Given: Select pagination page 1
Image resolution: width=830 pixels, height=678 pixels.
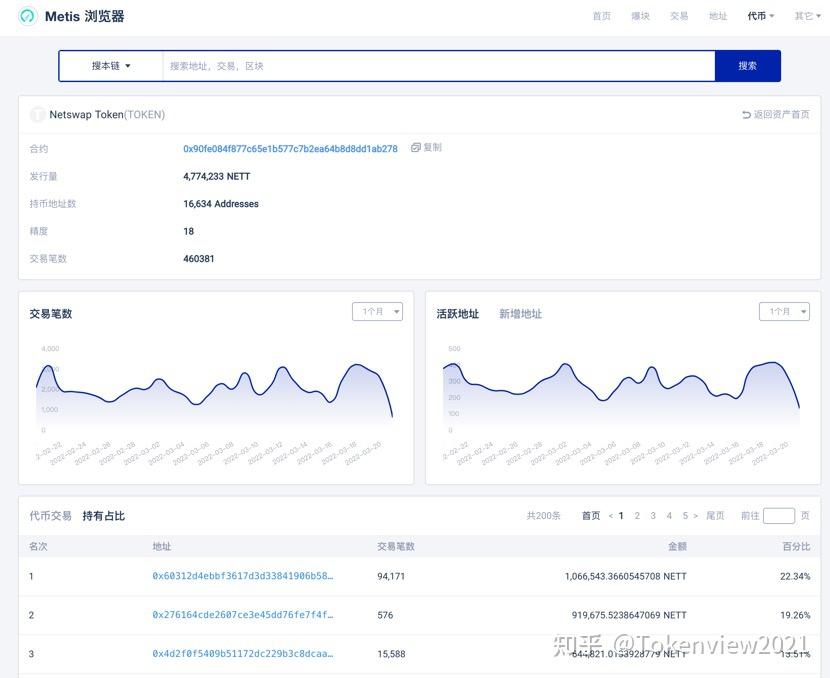Looking at the screenshot, I should (621, 516).
